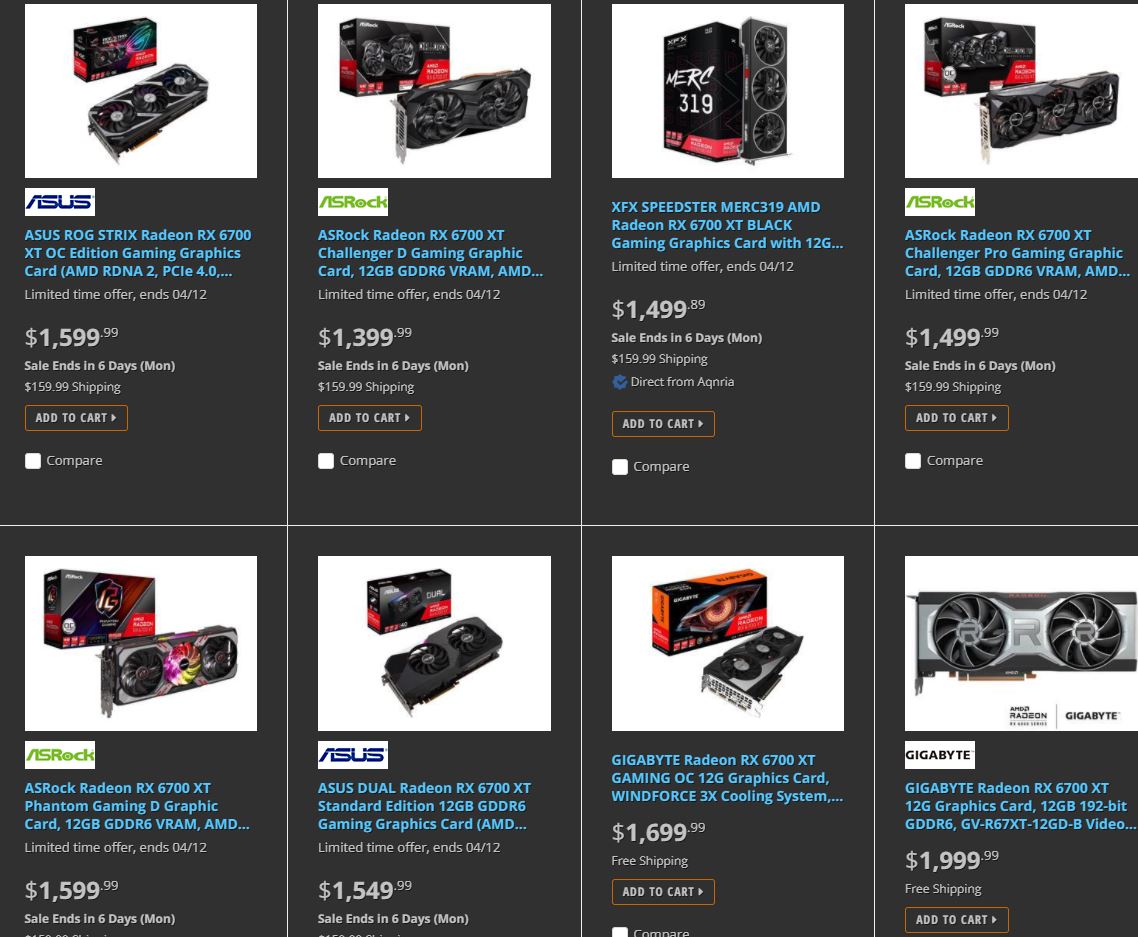Add the XFX SPEEDSTER MERC319 to cart

pyautogui.click(x=663, y=424)
